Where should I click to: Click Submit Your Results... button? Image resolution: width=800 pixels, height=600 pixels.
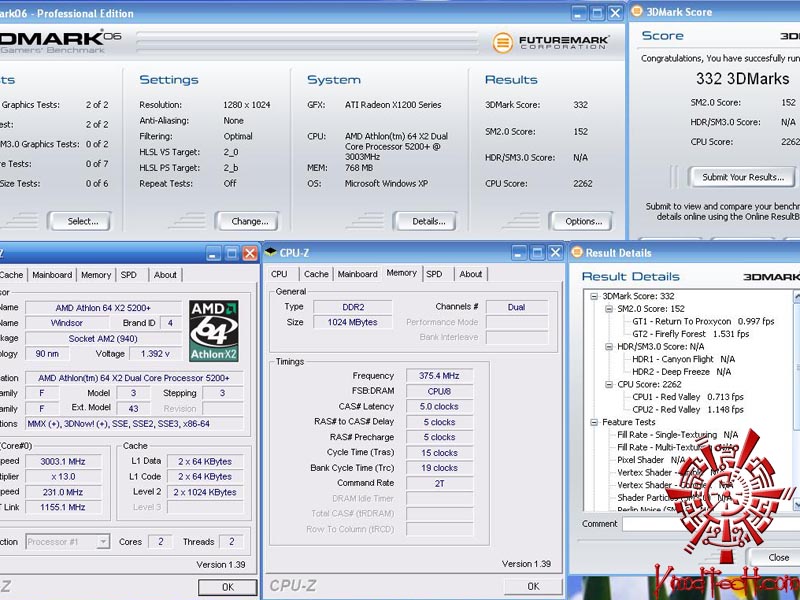pos(742,177)
